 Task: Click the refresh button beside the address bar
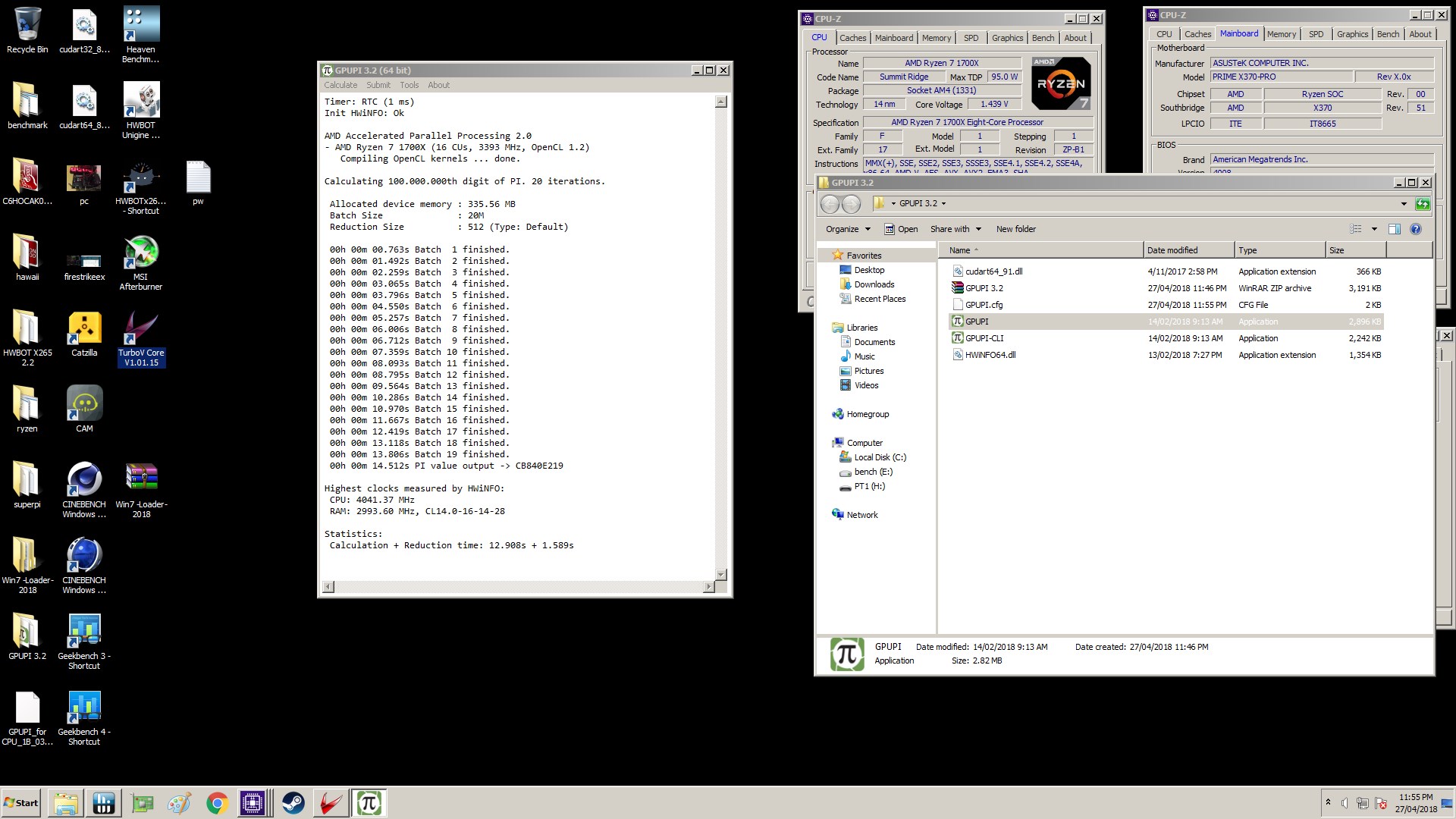click(1423, 204)
